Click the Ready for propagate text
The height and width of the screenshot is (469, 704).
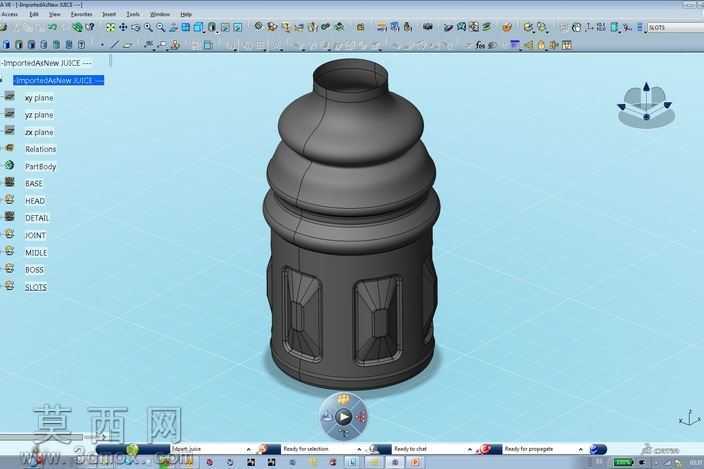[528, 449]
